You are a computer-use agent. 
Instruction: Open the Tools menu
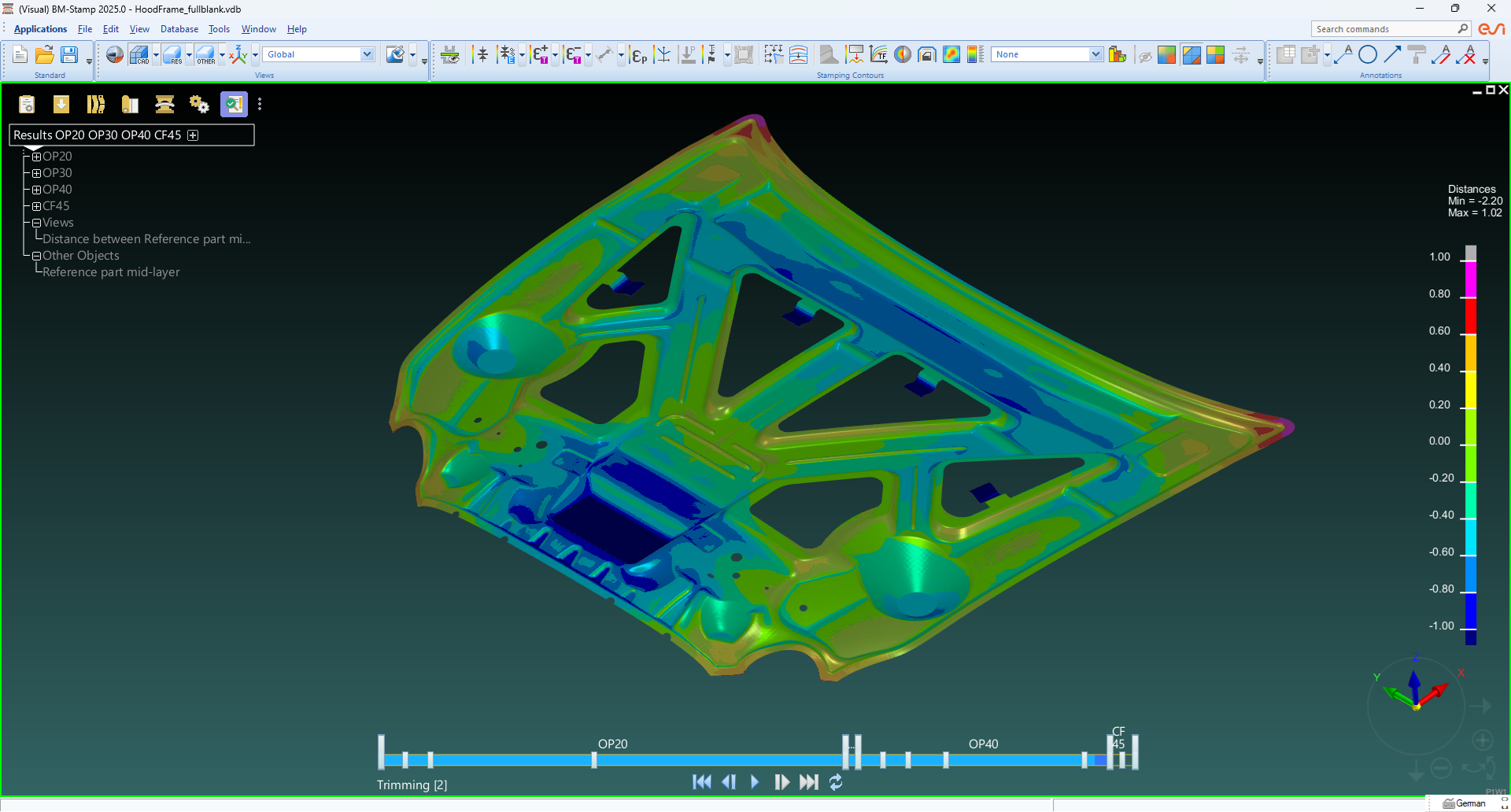[219, 29]
